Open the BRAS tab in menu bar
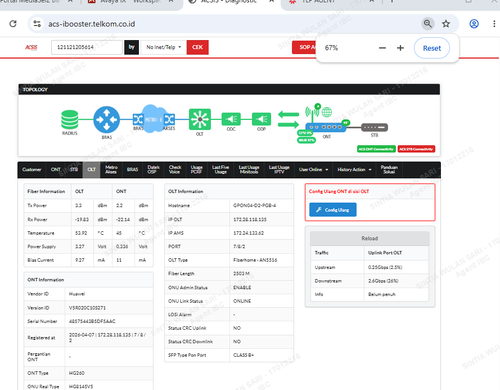 pyautogui.click(x=132, y=170)
